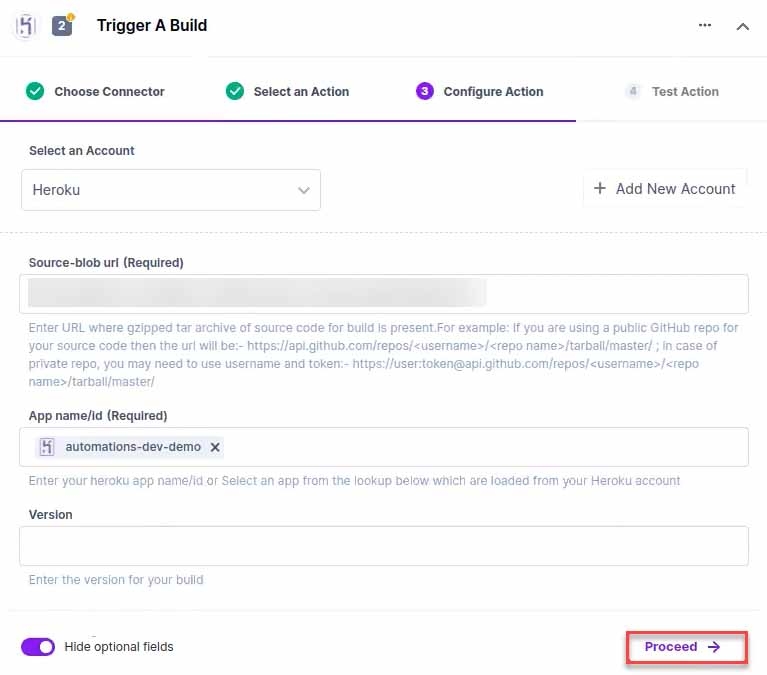
Task: Click the purple step 3 circle icon
Action: (x=425, y=91)
